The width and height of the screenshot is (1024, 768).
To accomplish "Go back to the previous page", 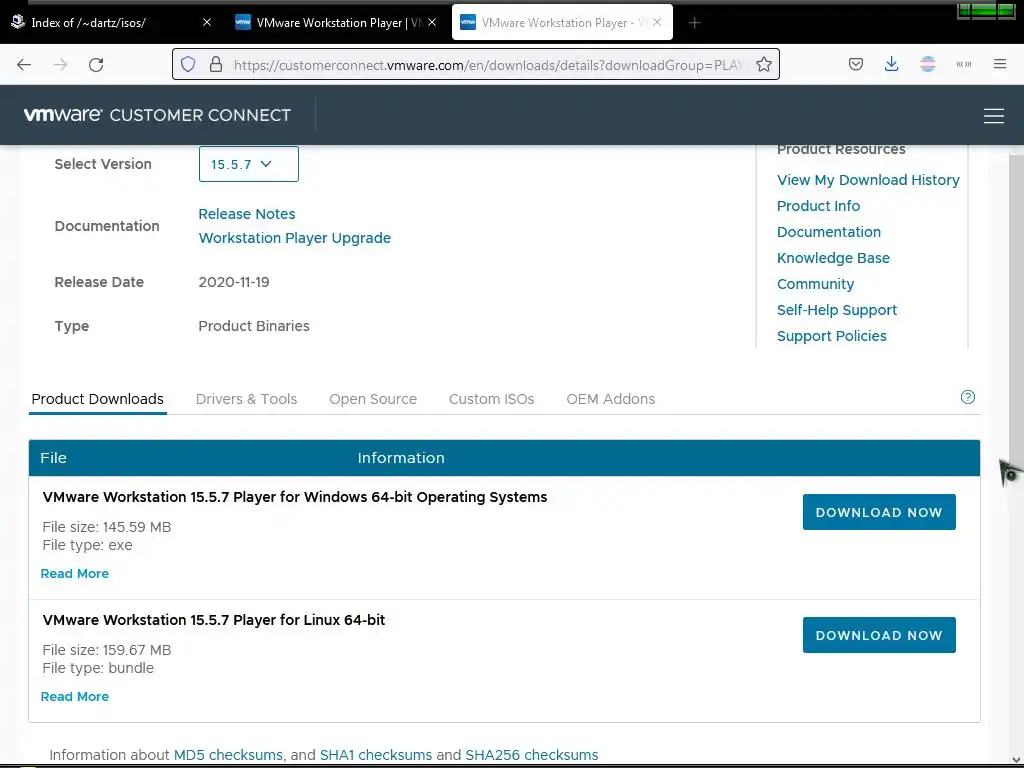I will point(24,65).
